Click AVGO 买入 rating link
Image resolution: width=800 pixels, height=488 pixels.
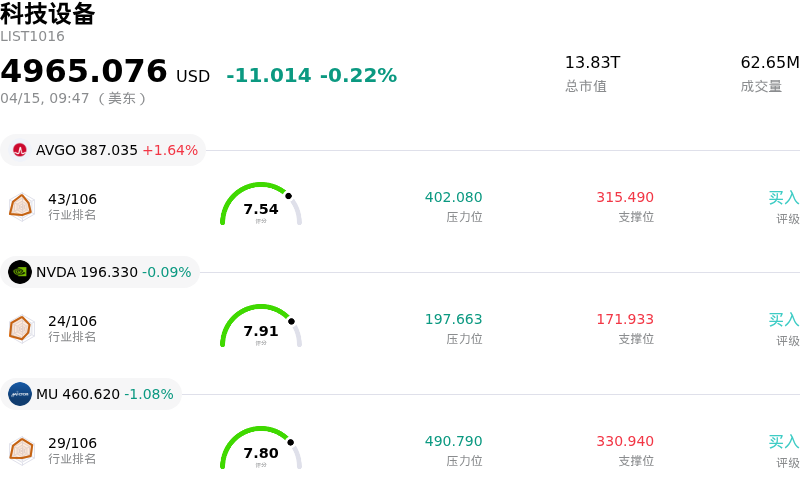(x=783, y=198)
